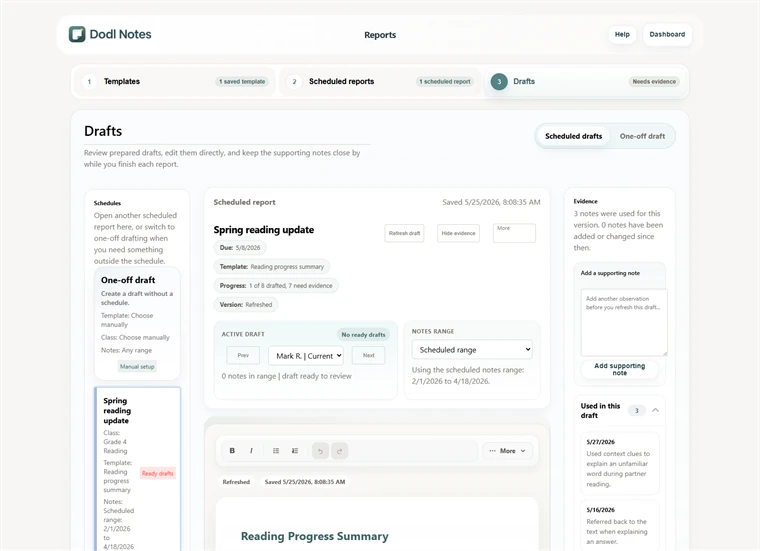
Task: Go to the Prev active draft
Action: pyautogui.click(x=243, y=355)
